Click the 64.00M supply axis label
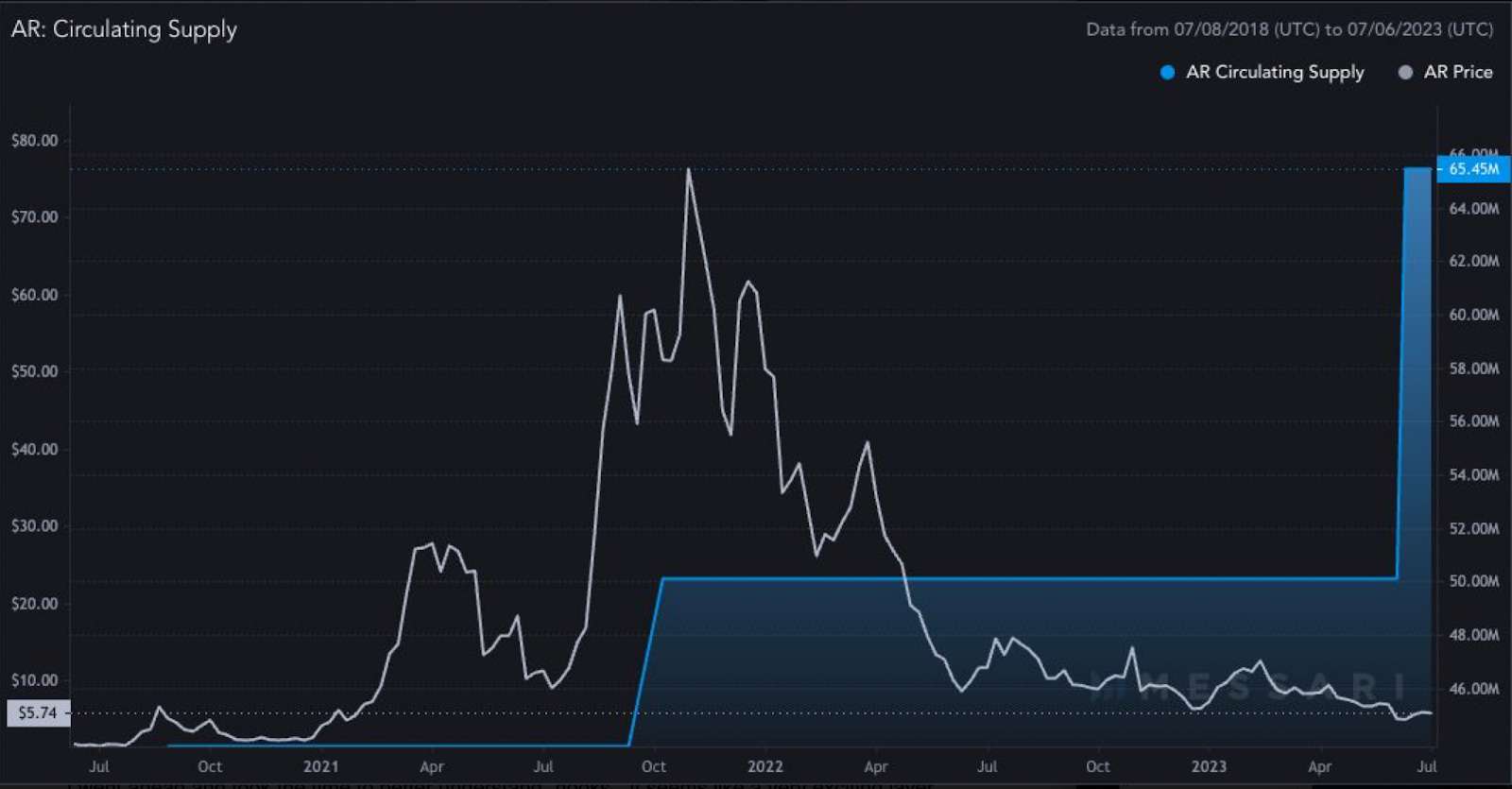 [1474, 208]
